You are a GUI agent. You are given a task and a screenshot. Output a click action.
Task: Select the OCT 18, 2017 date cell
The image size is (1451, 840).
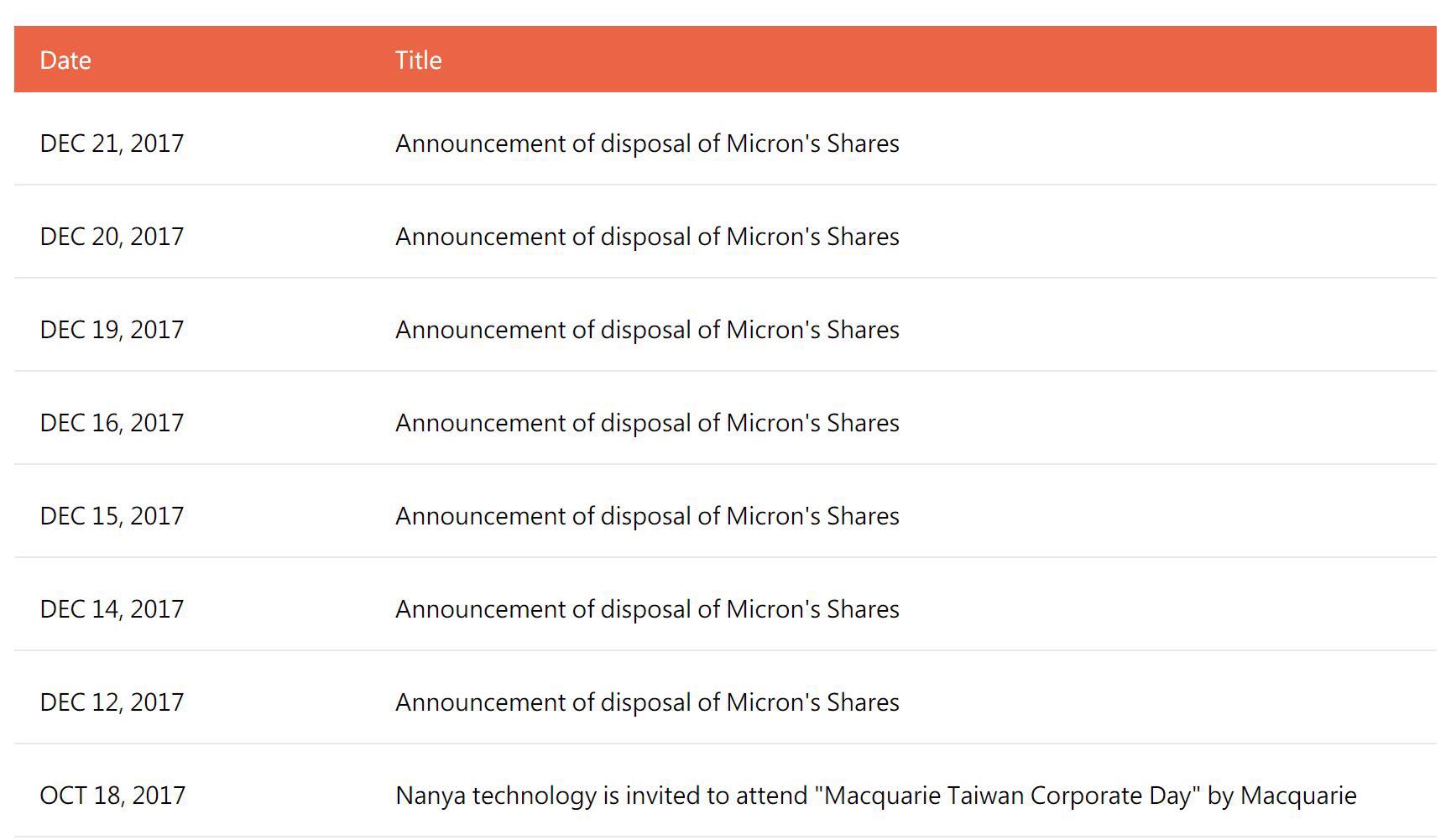[112, 796]
